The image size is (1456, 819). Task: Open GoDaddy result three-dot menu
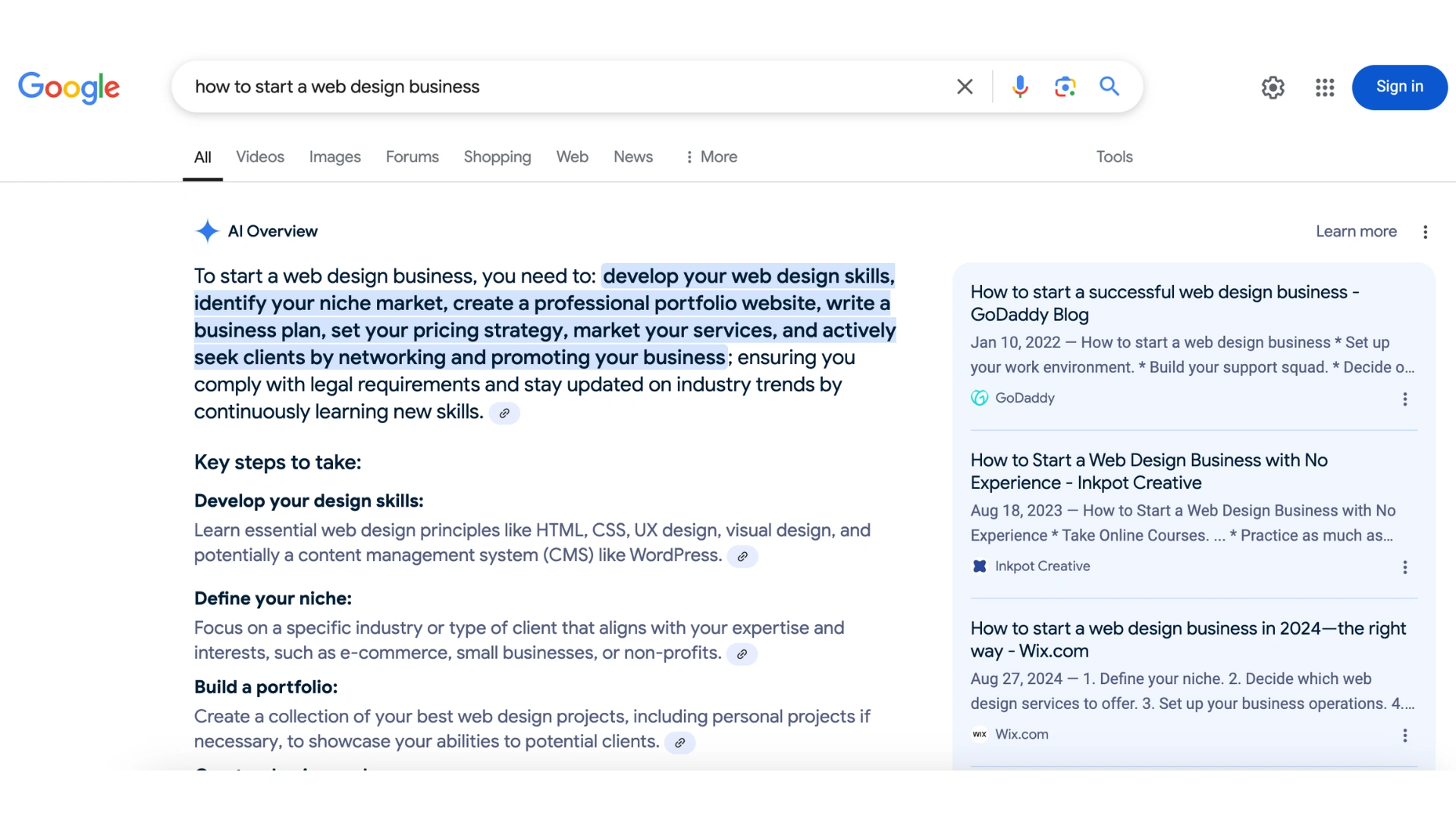[x=1404, y=399]
